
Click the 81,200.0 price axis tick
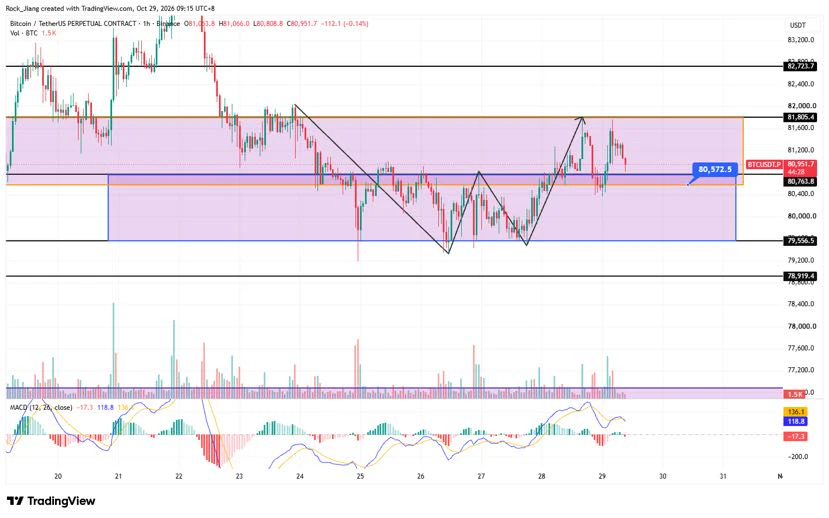[x=801, y=150]
